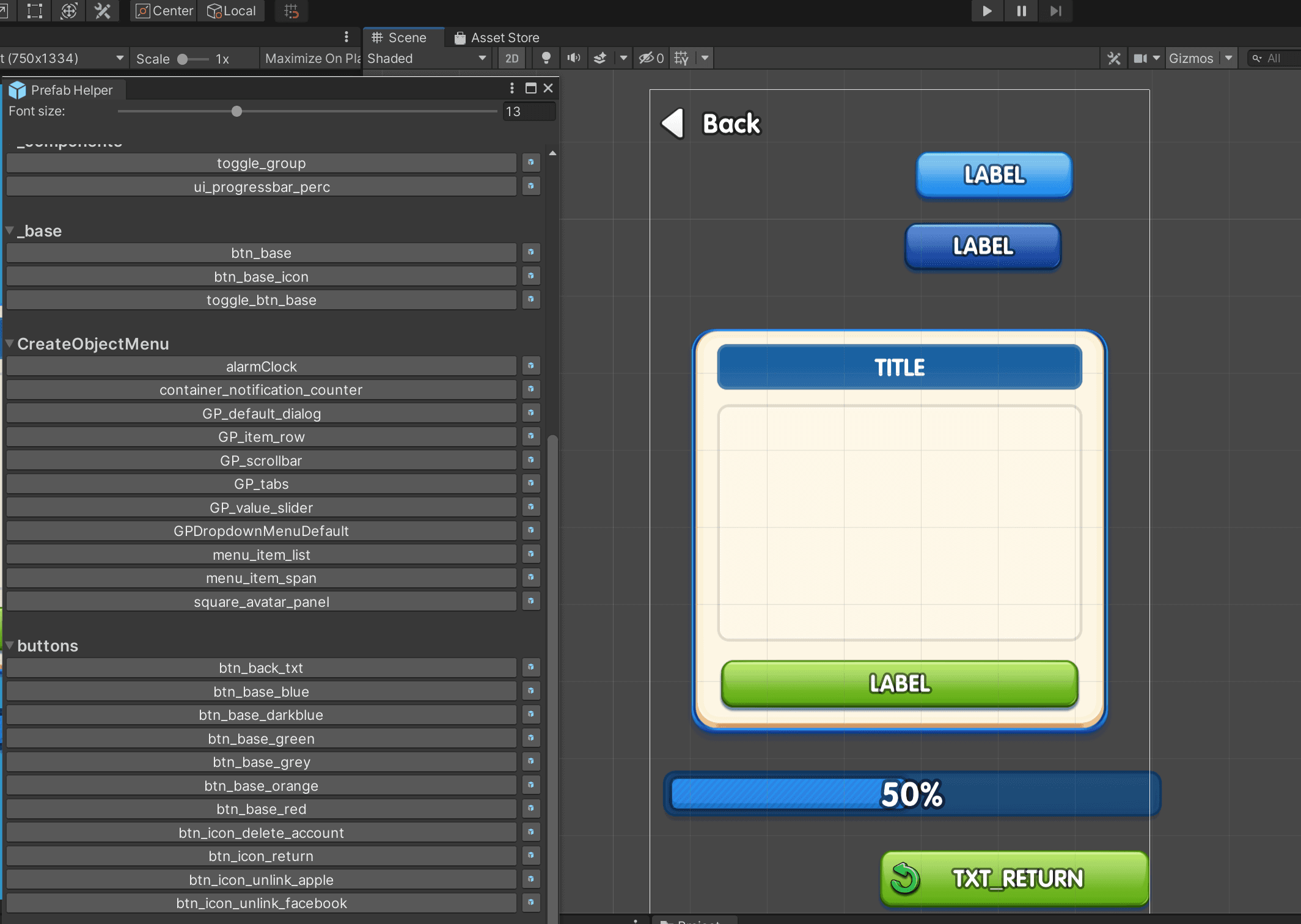Click the Play button

tap(987, 10)
